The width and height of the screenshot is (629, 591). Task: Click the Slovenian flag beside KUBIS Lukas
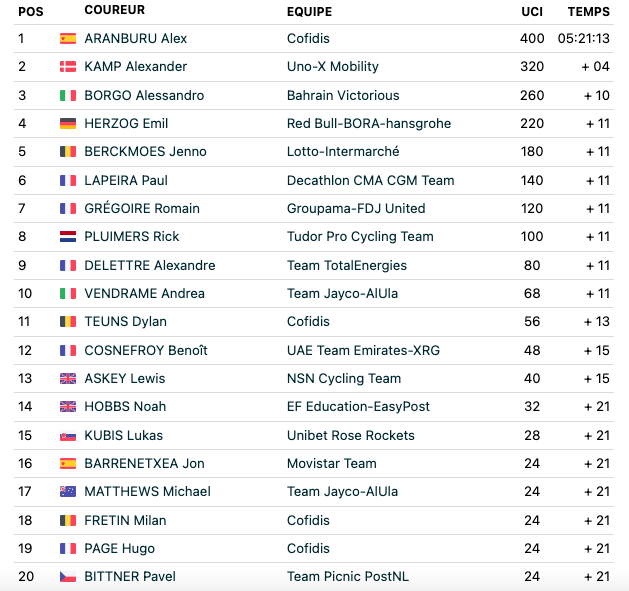click(x=68, y=436)
